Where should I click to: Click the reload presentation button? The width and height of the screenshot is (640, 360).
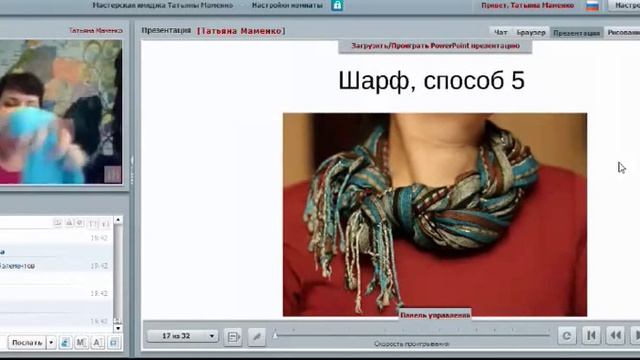[x=567, y=336]
